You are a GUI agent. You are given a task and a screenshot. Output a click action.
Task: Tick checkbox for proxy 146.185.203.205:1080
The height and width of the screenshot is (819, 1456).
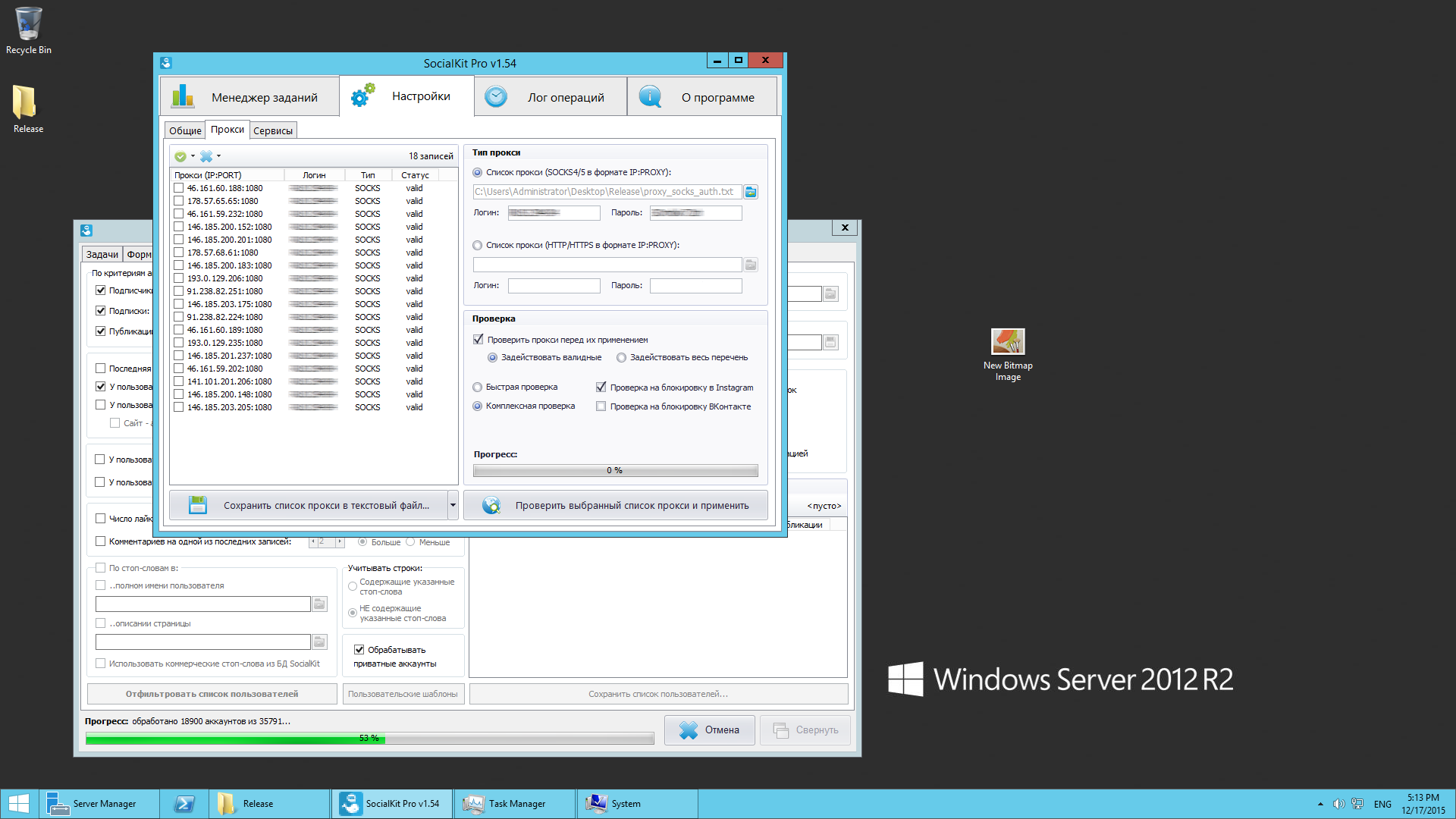click(x=179, y=407)
